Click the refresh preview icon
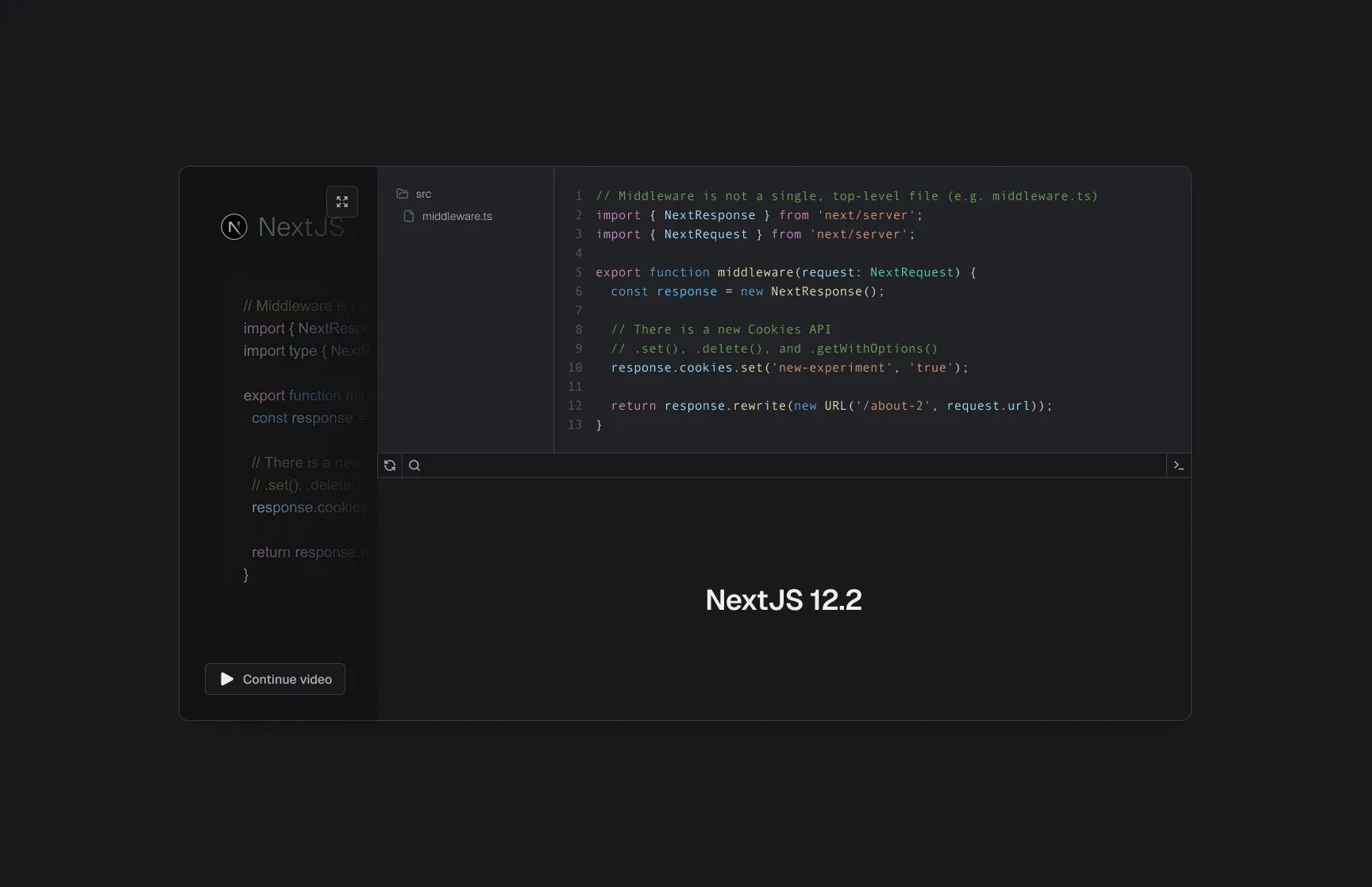The image size is (1372, 887). click(x=390, y=465)
